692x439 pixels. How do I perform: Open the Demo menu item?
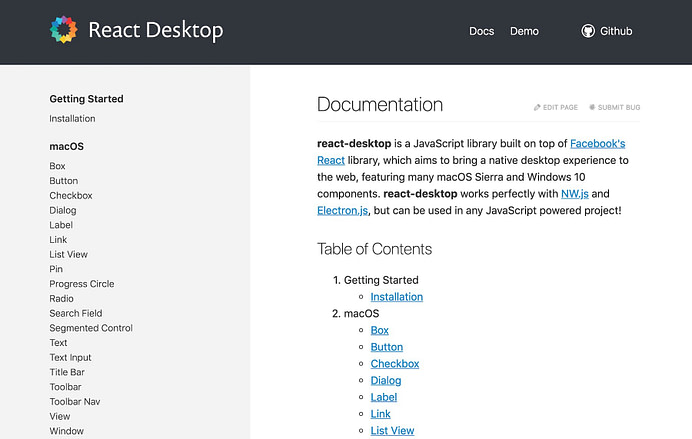524,31
